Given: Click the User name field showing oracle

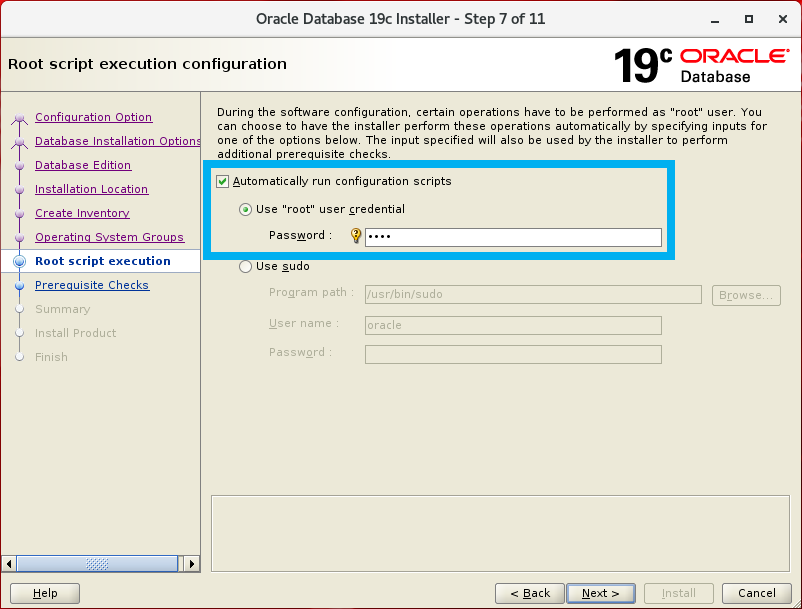Looking at the screenshot, I should (x=513, y=325).
